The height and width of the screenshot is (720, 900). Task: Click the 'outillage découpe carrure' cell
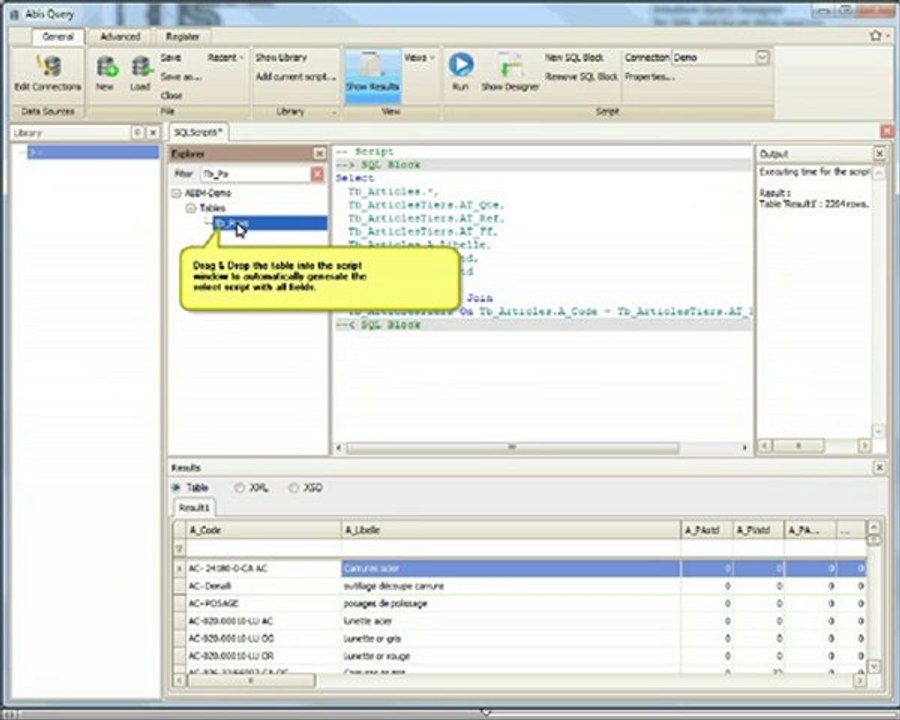(x=511, y=586)
